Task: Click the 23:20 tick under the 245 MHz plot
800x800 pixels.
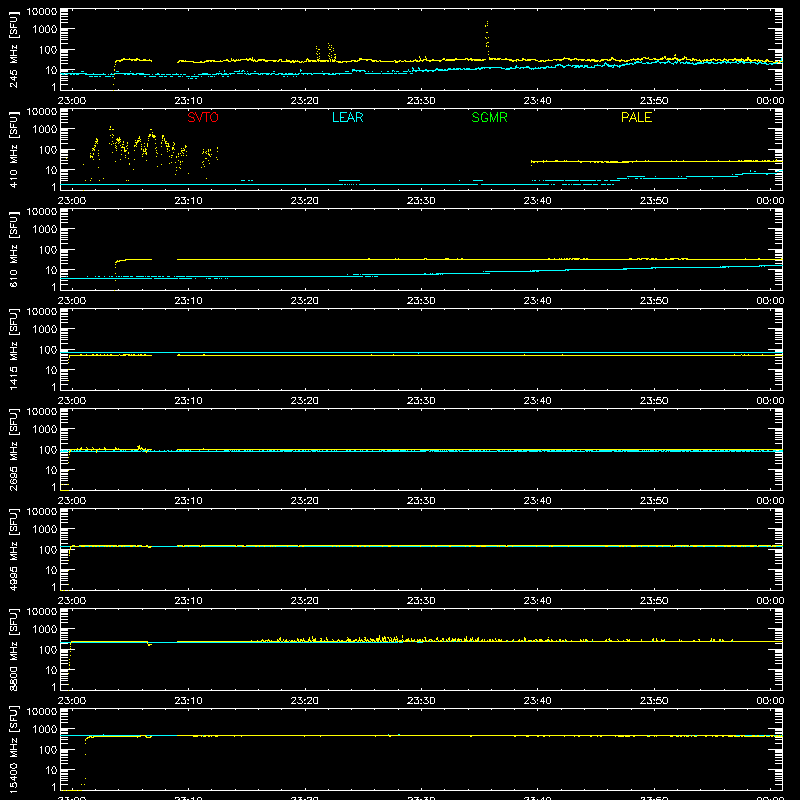Action: pos(305,101)
